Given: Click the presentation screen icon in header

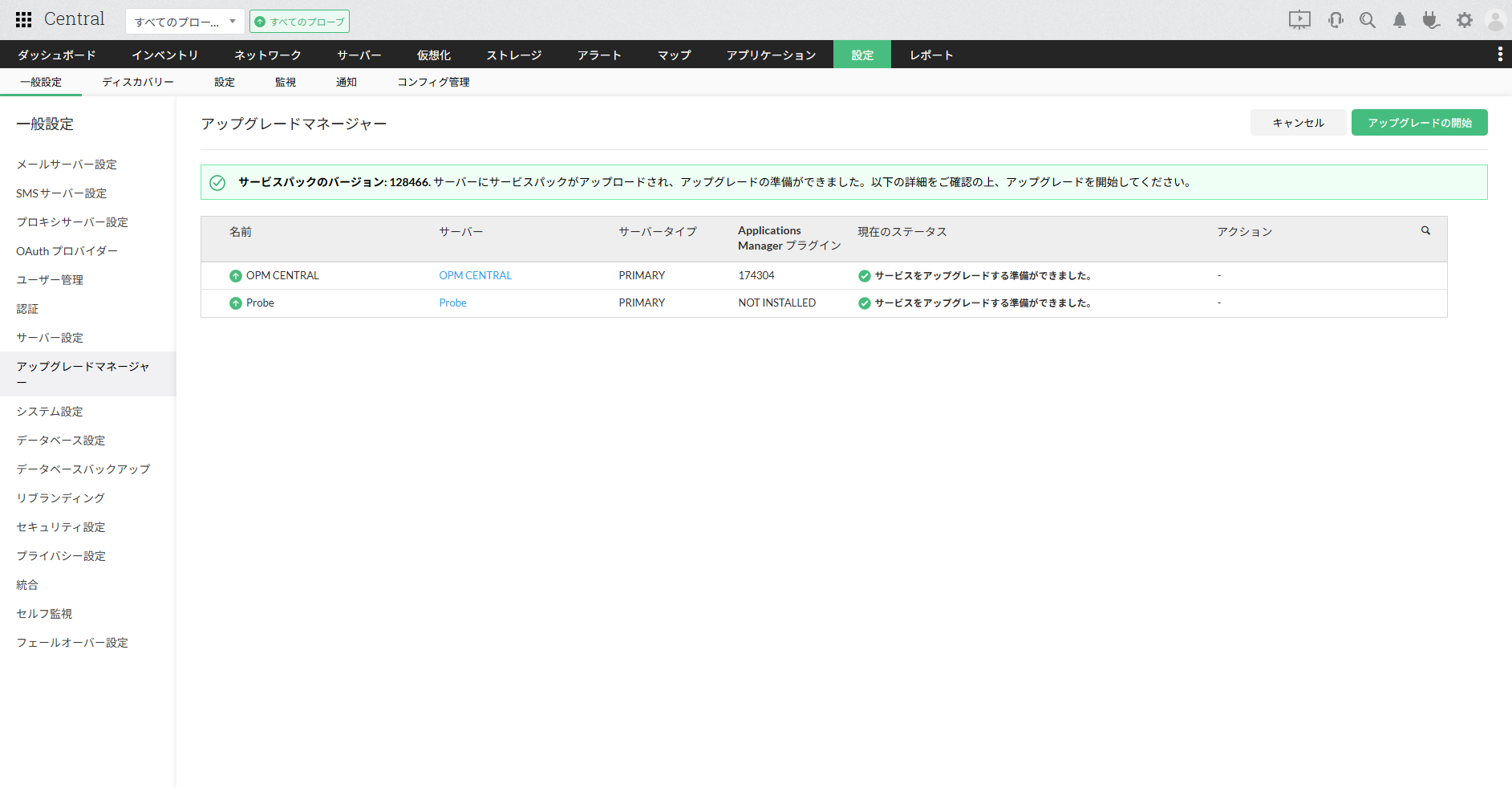Looking at the screenshot, I should [x=1299, y=20].
